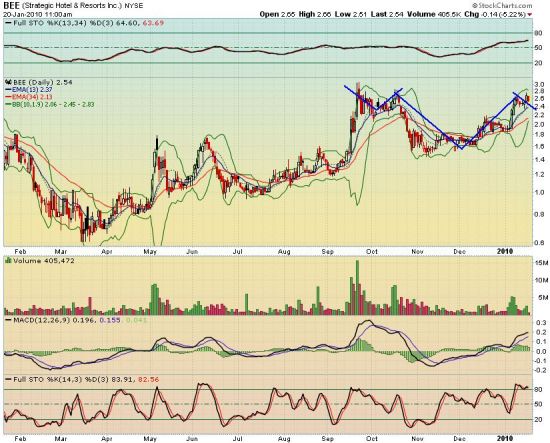
Task: Click the 1.0 price axis label
Action: point(539,192)
